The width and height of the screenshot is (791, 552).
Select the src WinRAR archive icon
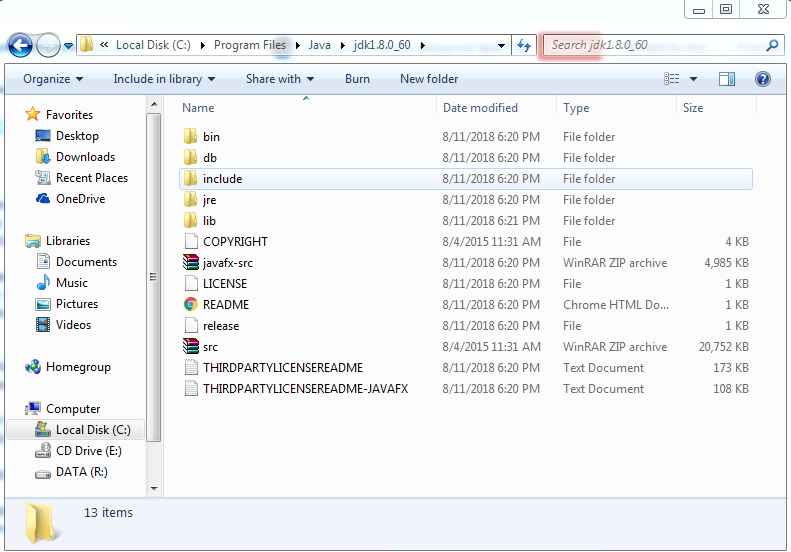190,346
